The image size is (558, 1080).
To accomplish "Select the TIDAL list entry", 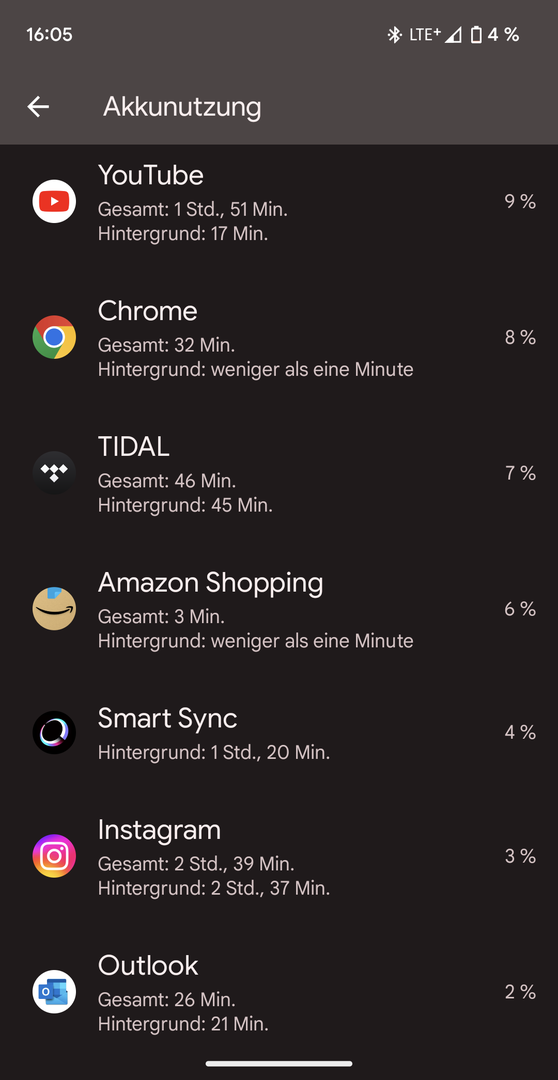I will (279, 473).
